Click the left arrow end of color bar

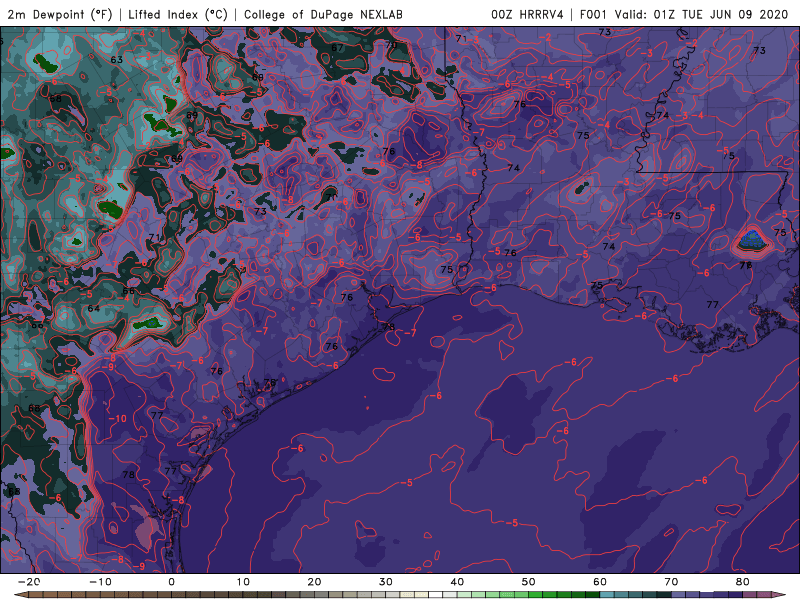click(x=19, y=595)
